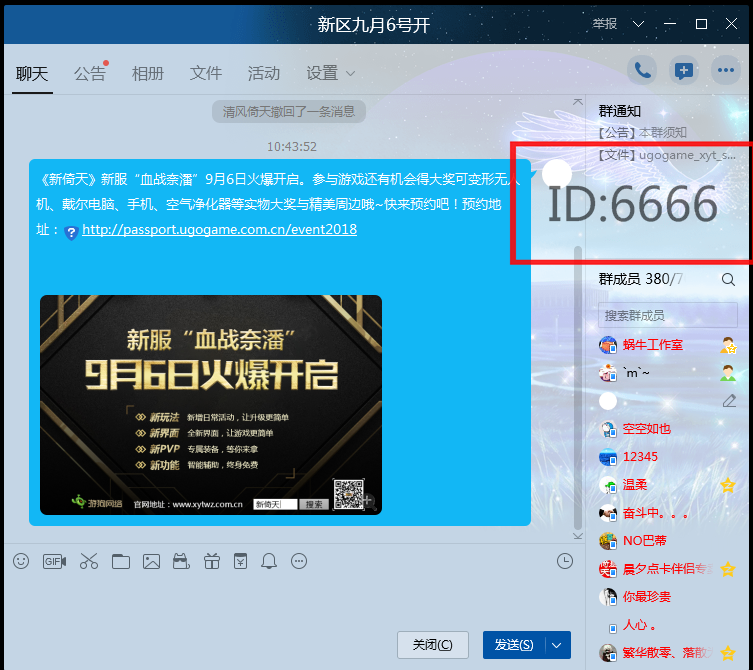Select the scissors screenshot tool

(89, 561)
